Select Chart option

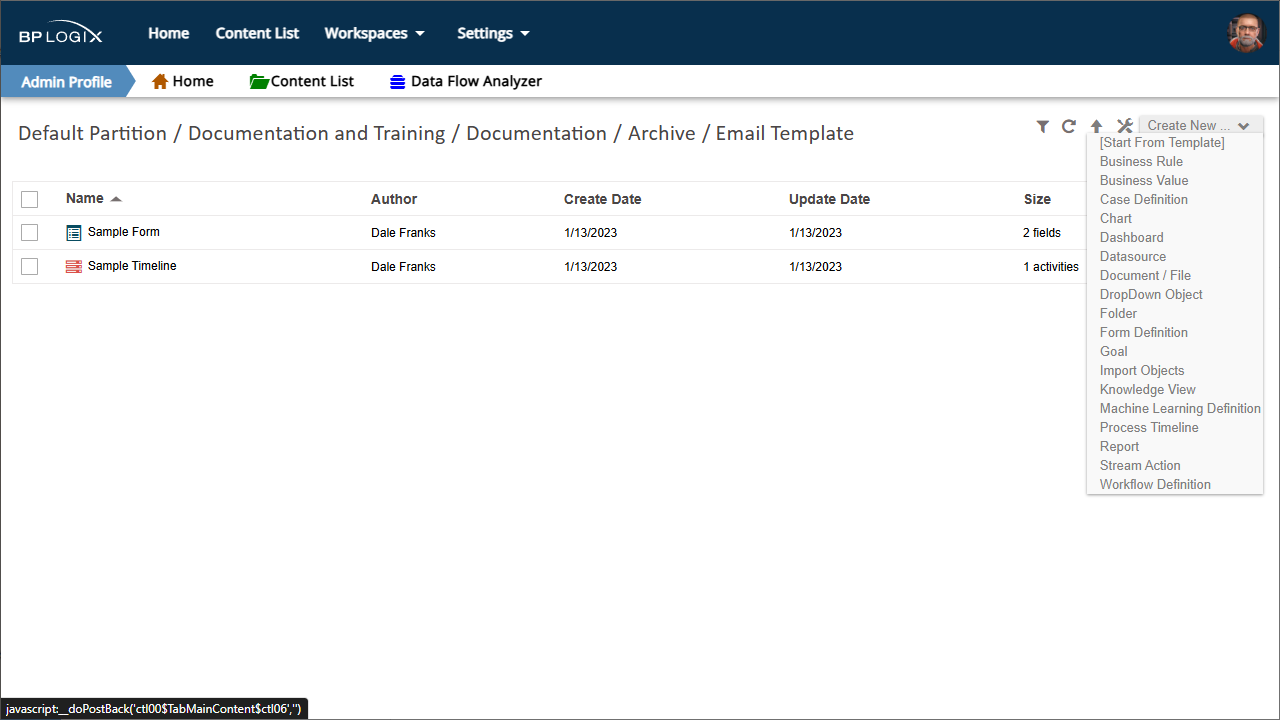click(1116, 219)
